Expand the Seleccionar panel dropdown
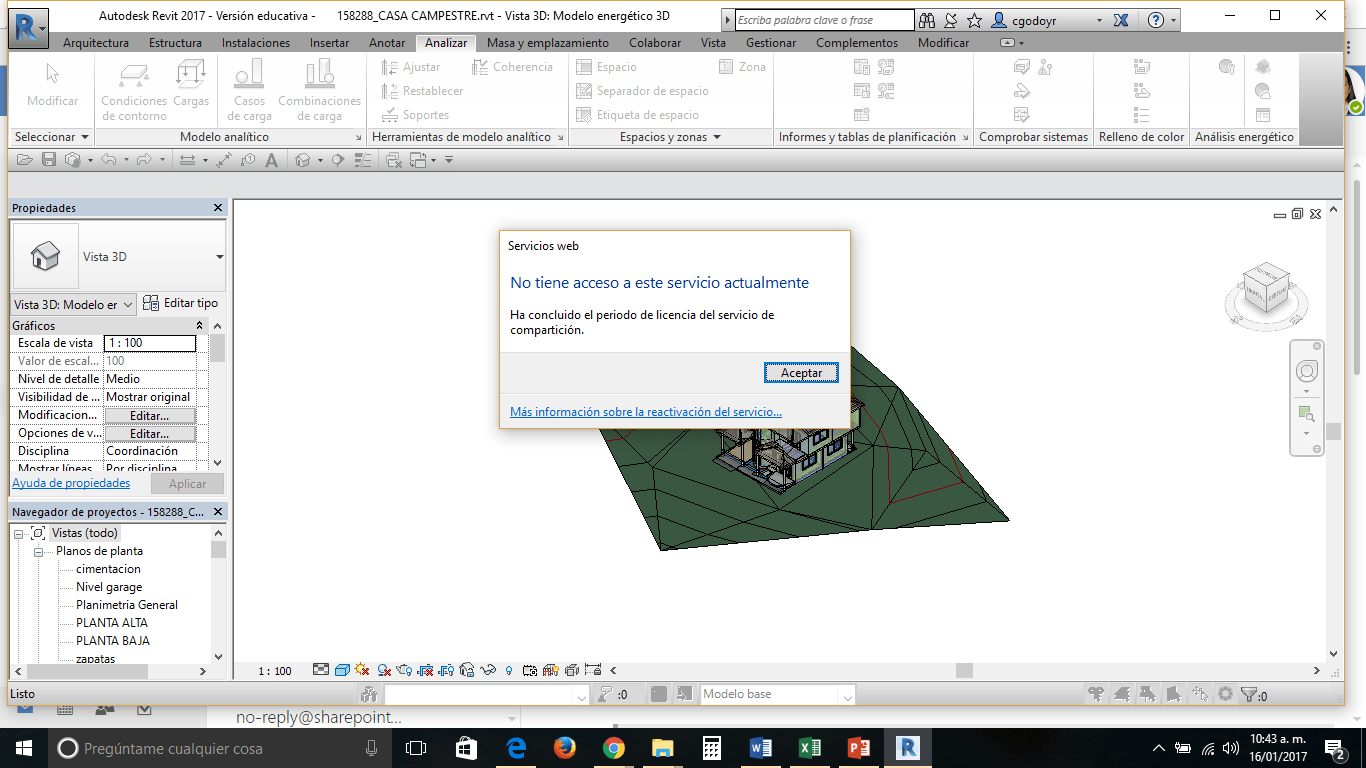This screenshot has height=768, width=1366. pos(52,137)
